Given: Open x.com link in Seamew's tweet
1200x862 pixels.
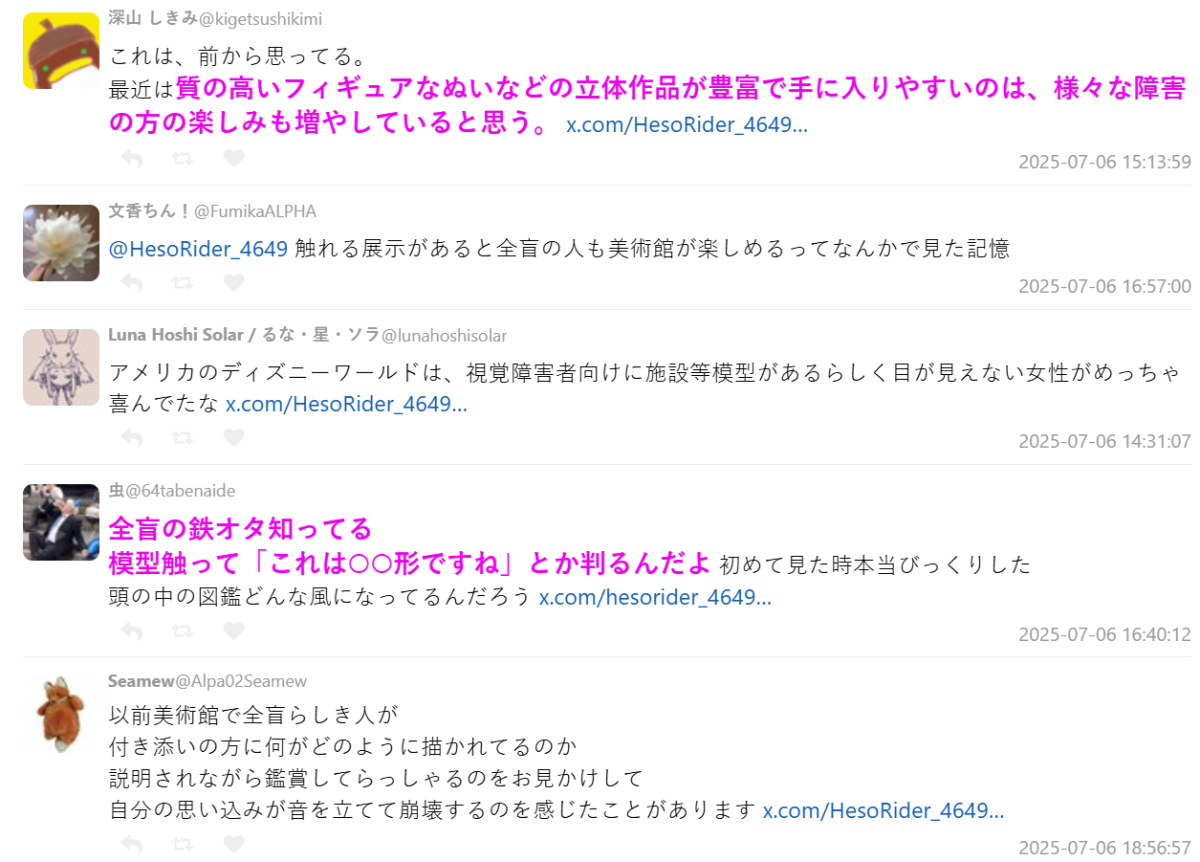Looking at the screenshot, I should coord(884,810).
